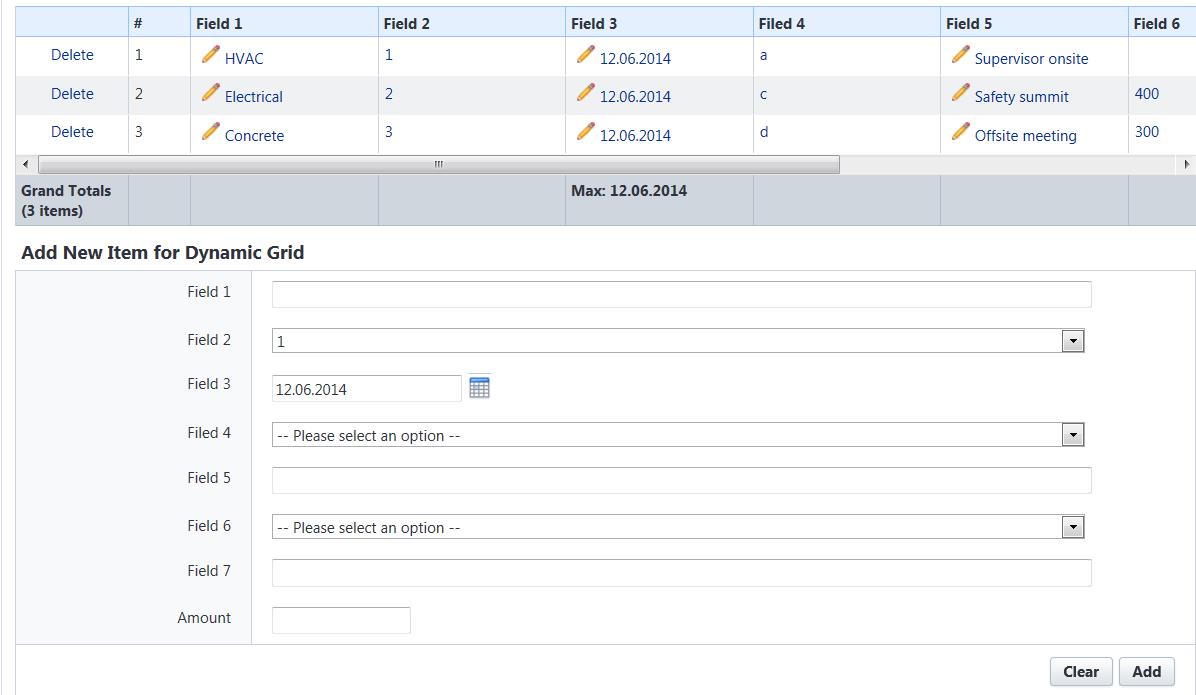Click the Field 6 column header
This screenshot has height=695, width=1196.
coord(1162,23)
